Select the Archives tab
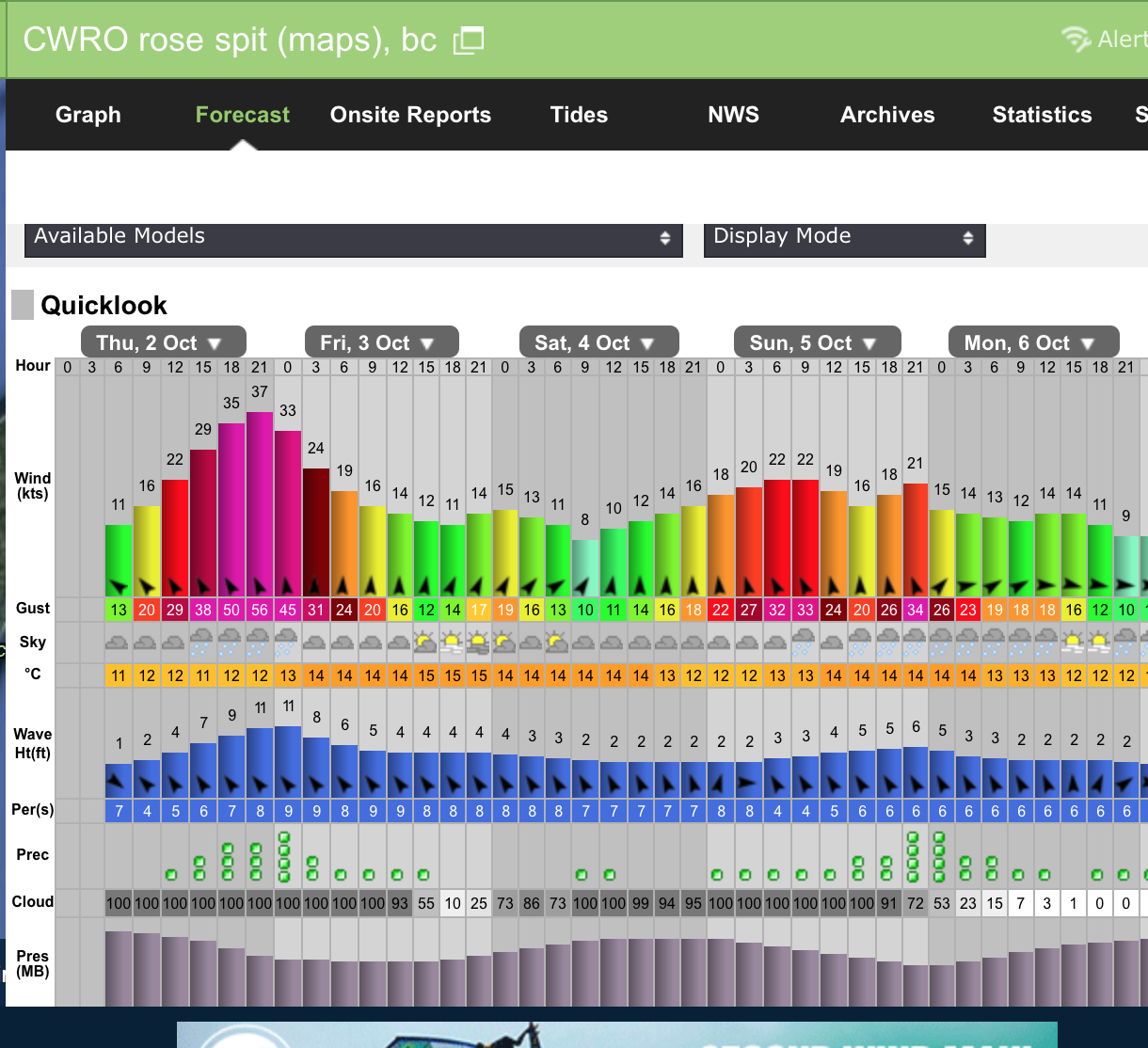The height and width of the screenshot is (1048, 1148). [887, 115]
